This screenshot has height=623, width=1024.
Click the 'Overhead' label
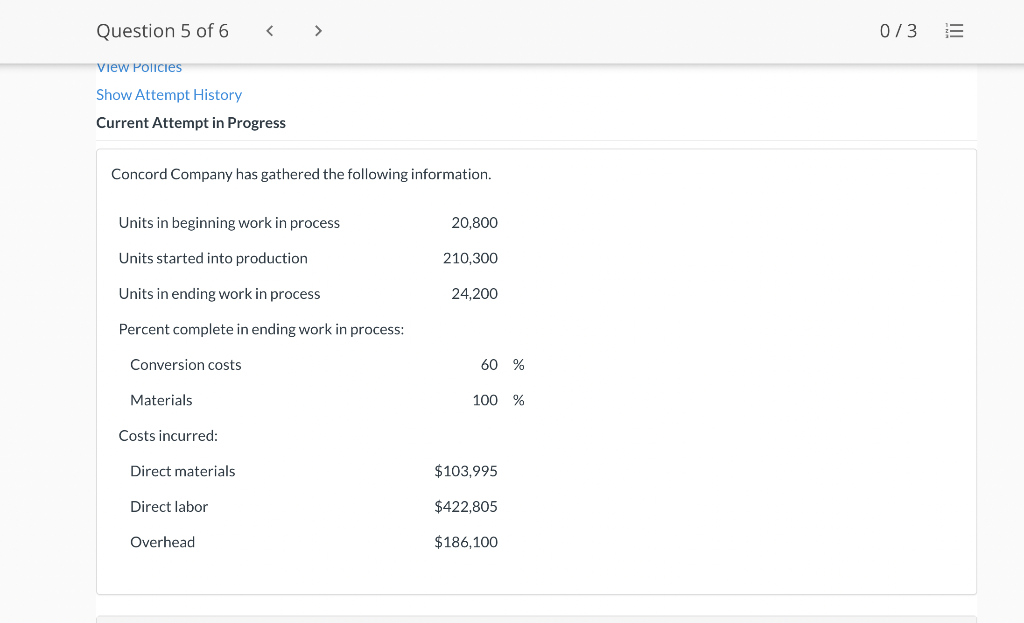tap(163, 542)
